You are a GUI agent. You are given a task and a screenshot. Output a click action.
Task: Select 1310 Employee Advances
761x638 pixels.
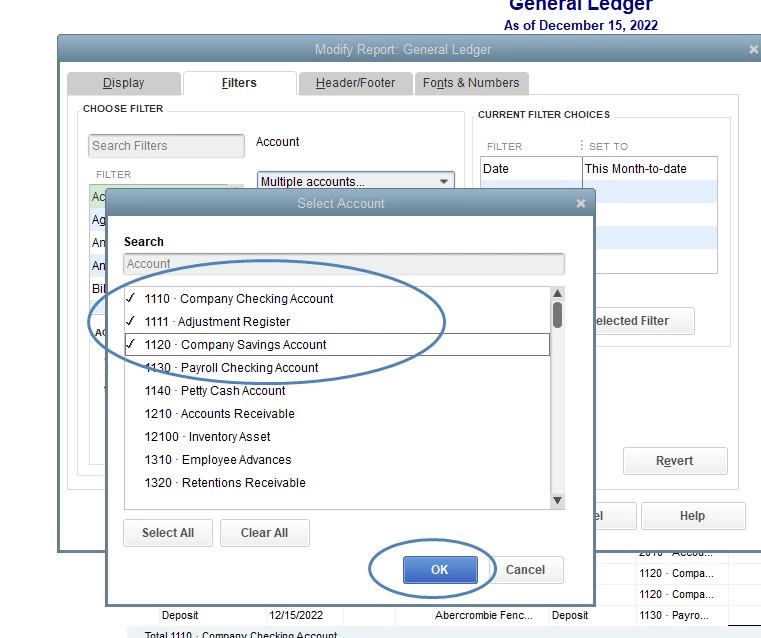(337, 459)
